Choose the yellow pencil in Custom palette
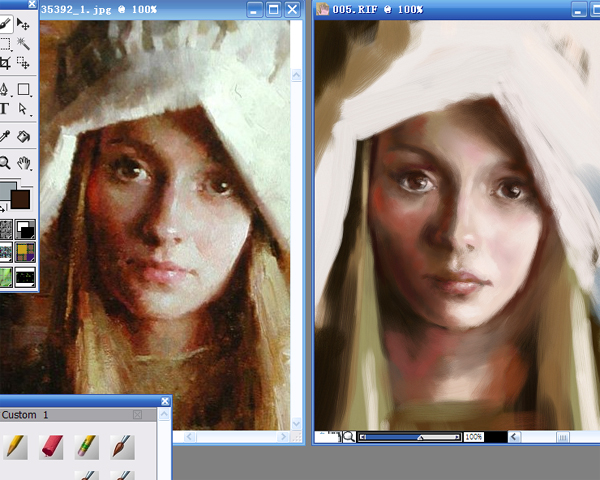This screenshot has height=480, width=600. 15,447
